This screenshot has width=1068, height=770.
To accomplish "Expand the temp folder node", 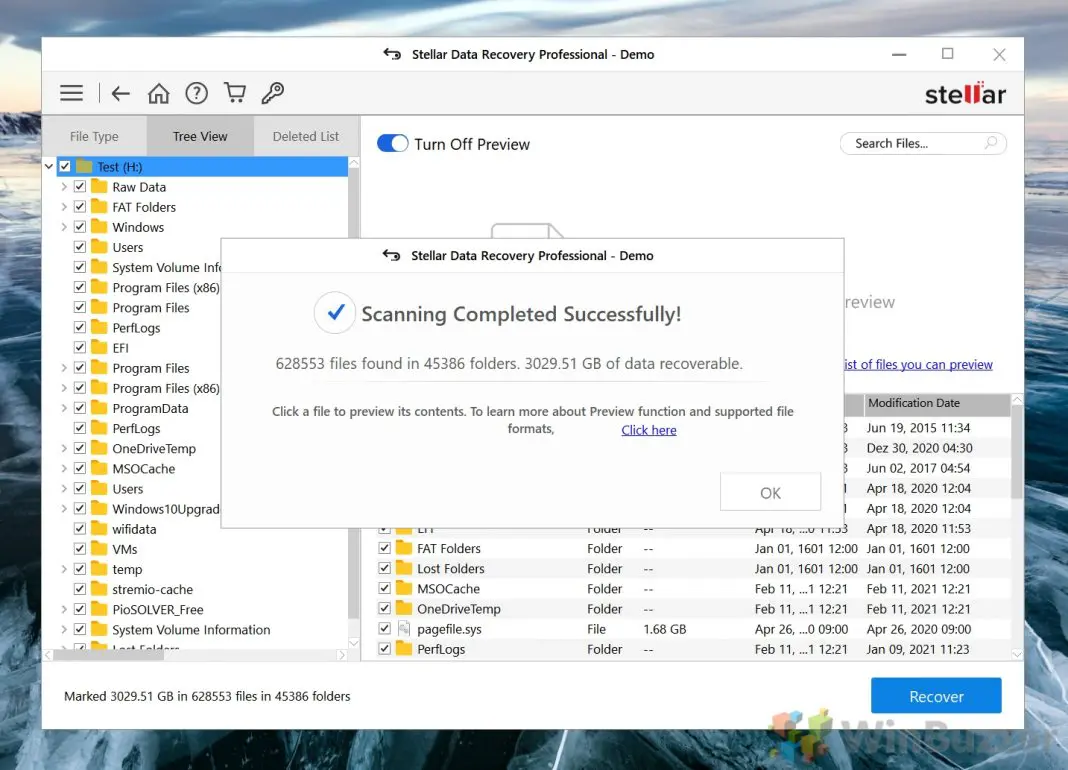I will tap(64, 568).
